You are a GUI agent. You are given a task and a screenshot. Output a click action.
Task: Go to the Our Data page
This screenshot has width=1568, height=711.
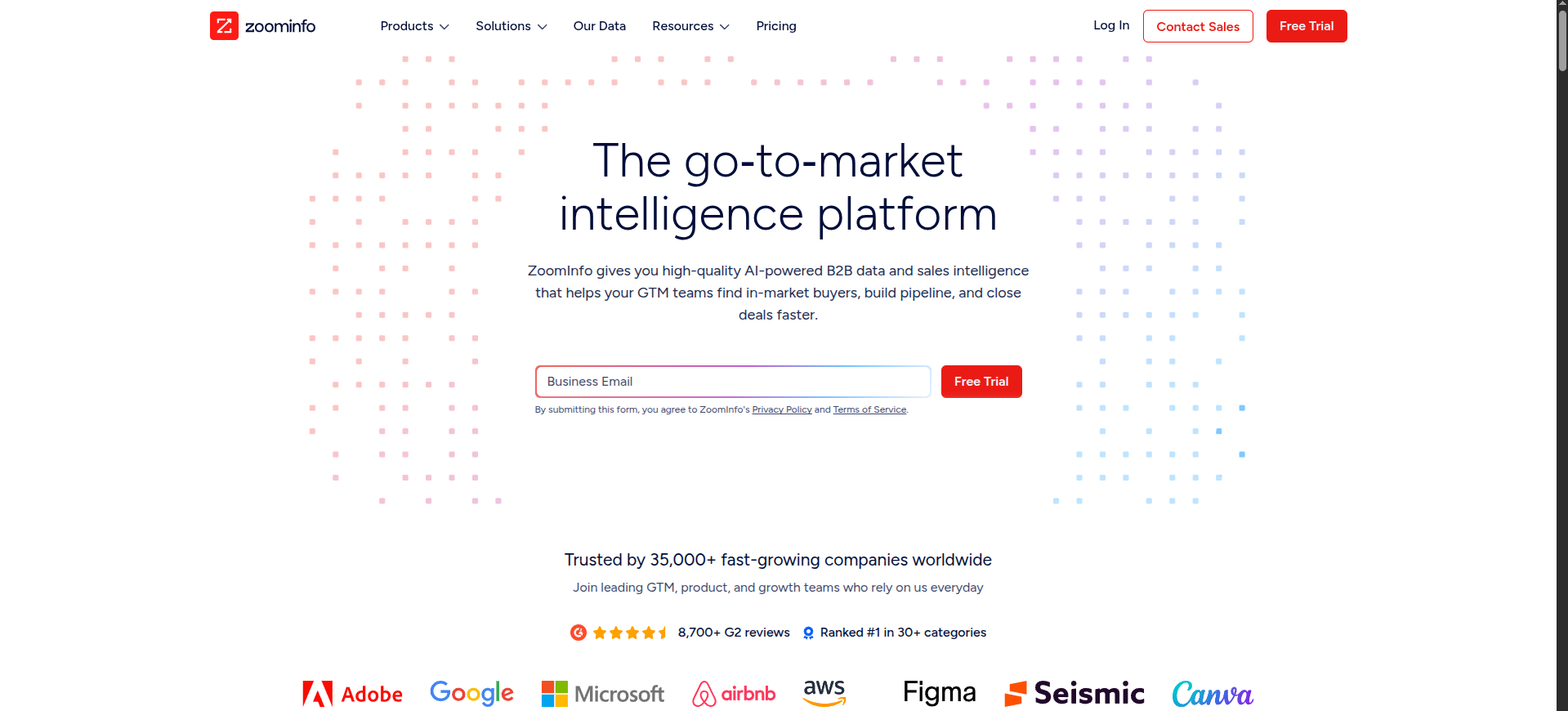coord(600,26)
